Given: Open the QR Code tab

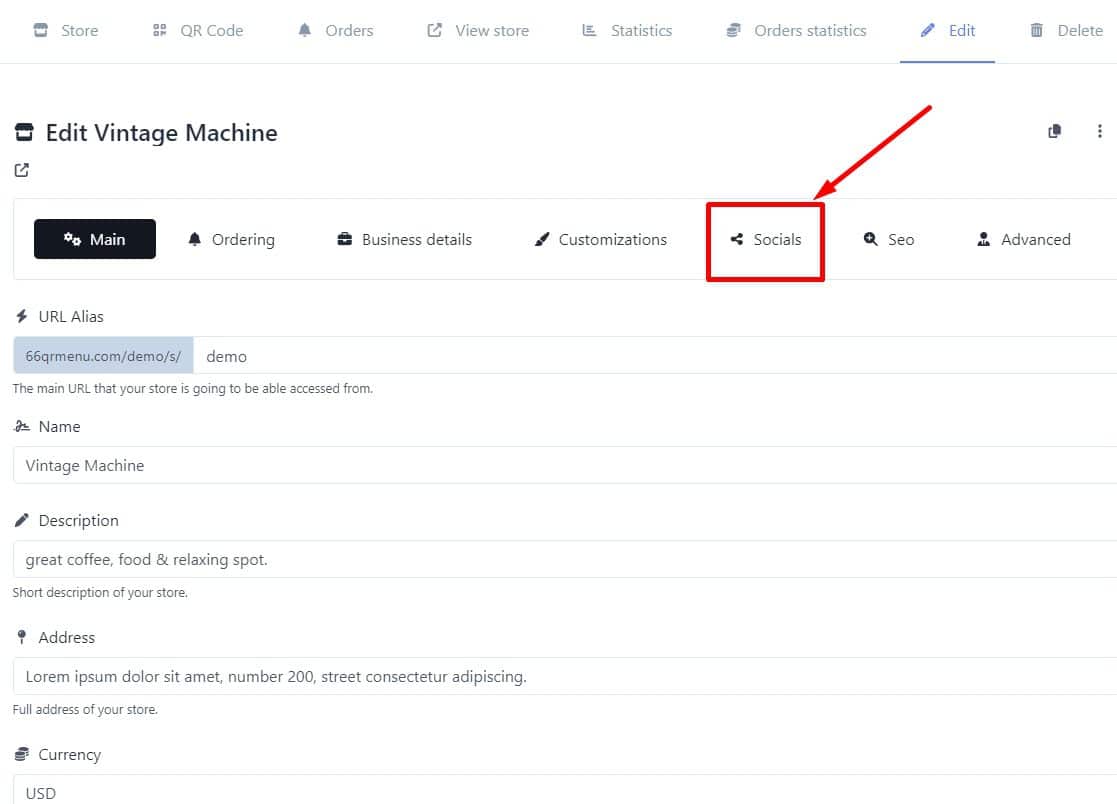Looking at the screenshot, I should tap(197, 31).
